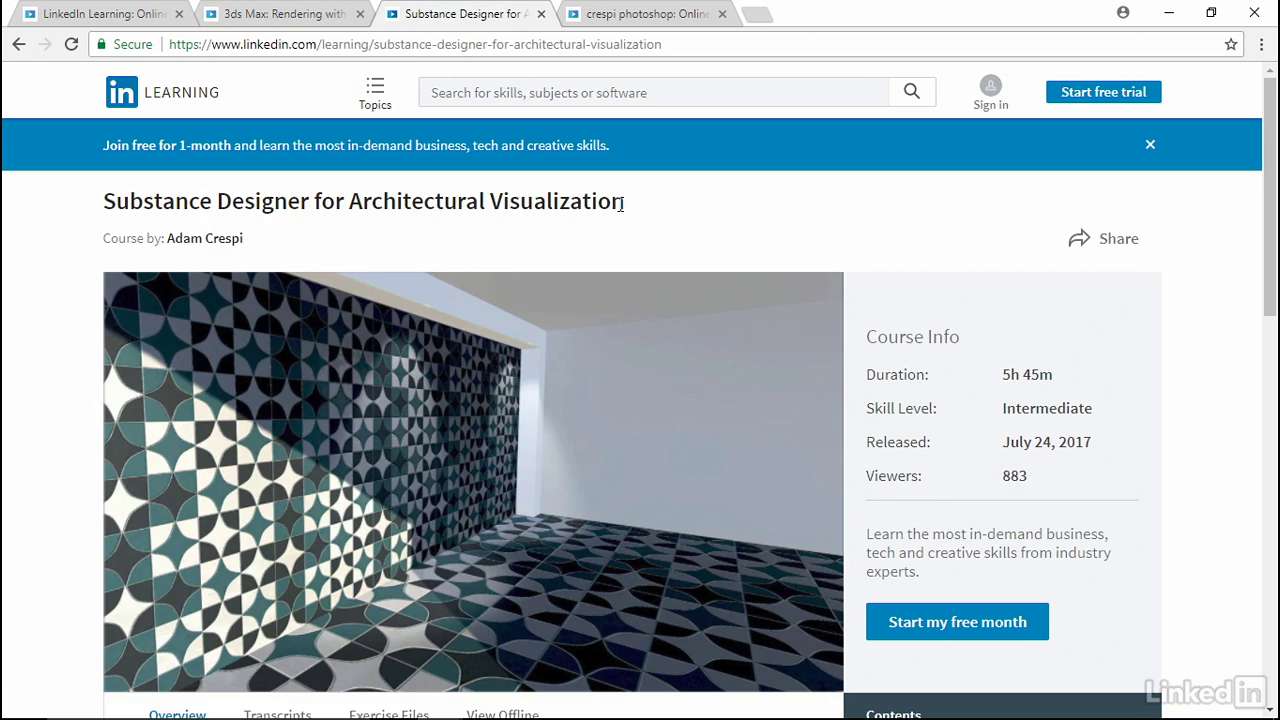Dismiss the blue join-free banner
Image resolution: width=1280 pixels, height=720 pixels.
point(1150,144)
